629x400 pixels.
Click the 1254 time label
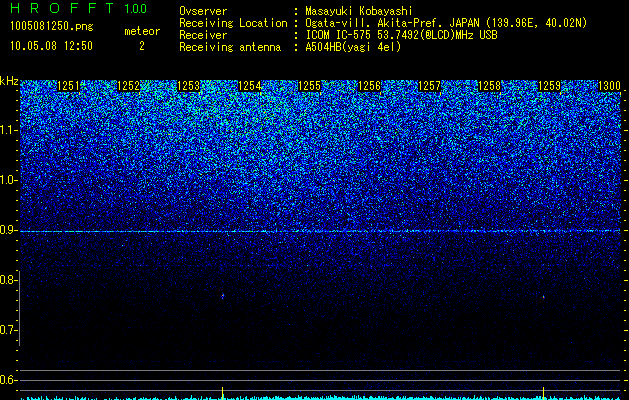click(250, 86)
